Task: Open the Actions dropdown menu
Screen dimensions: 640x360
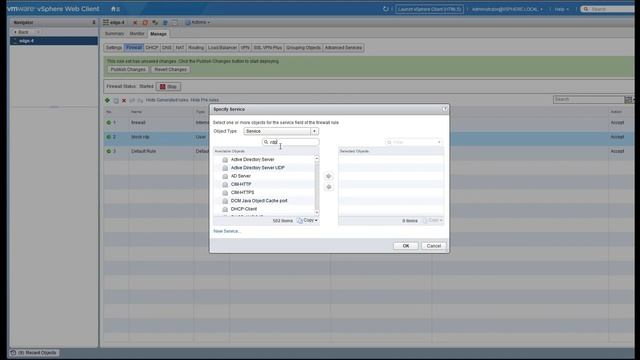Action: [x=198, y=22]
